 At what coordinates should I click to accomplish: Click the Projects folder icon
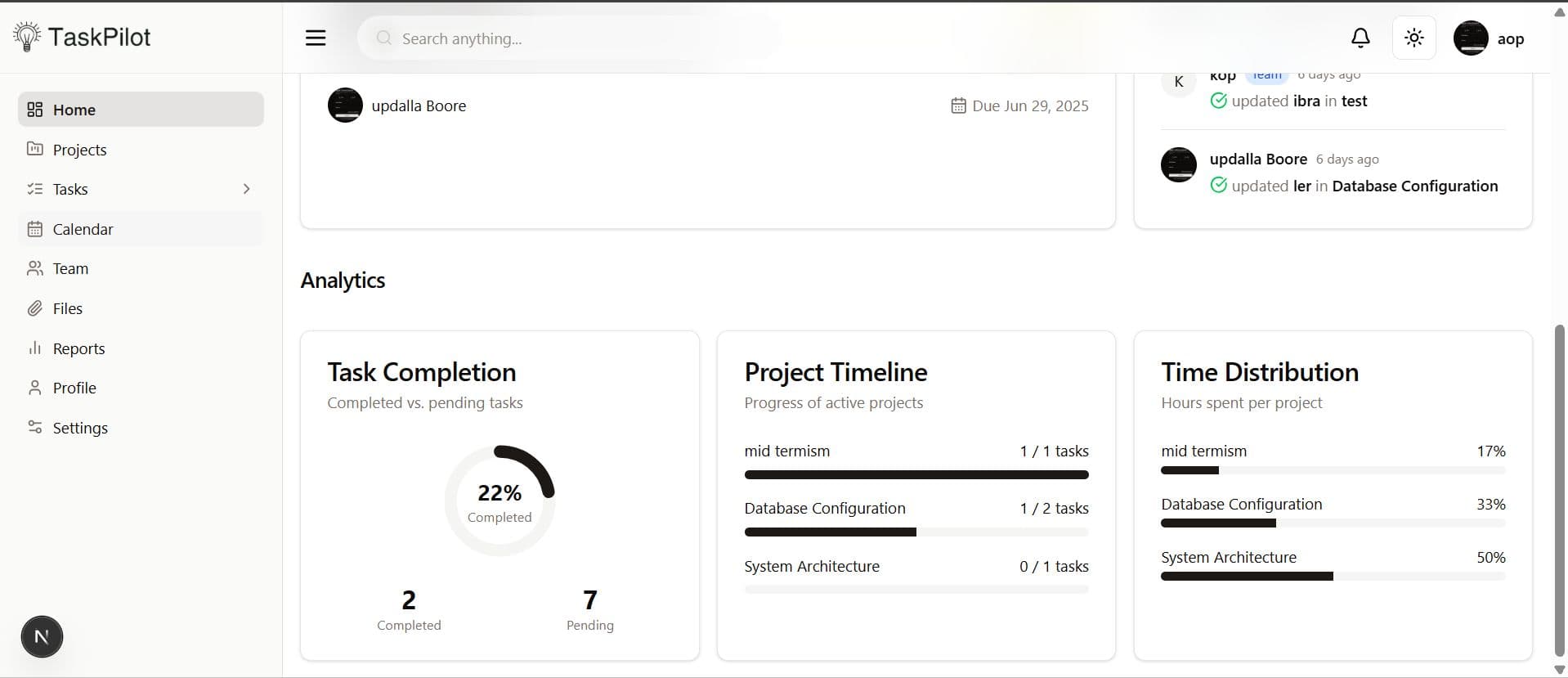[35, 149]
